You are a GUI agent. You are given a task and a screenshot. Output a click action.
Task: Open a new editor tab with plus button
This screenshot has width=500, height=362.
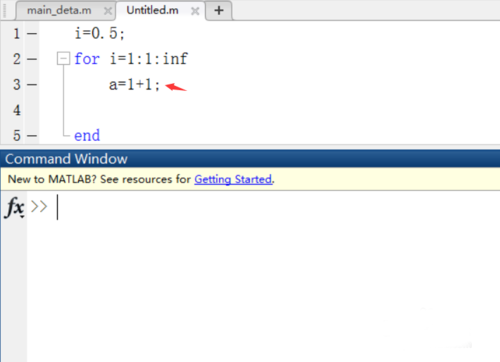tap(219, 11)
